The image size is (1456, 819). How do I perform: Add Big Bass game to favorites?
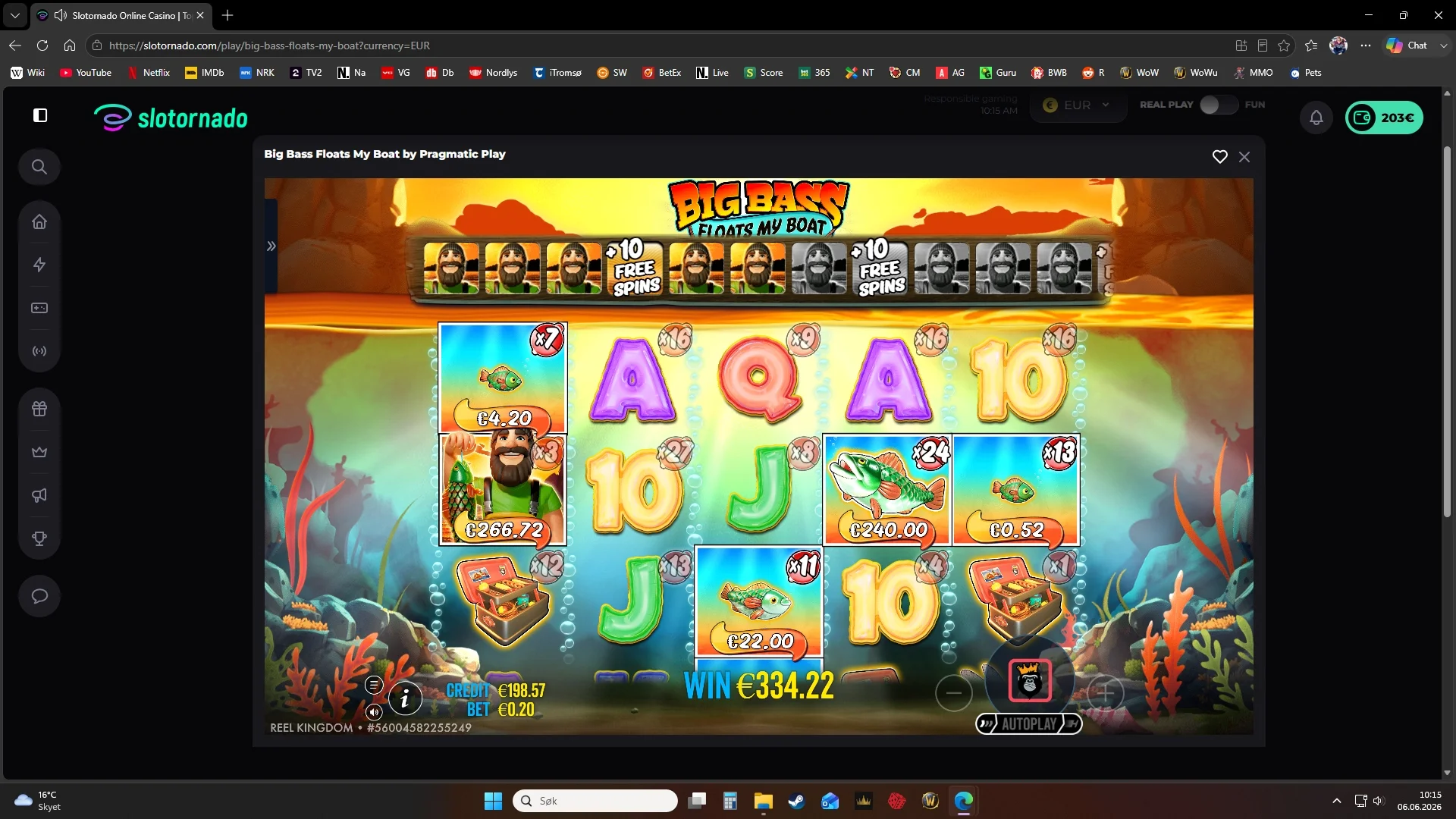1220,157
